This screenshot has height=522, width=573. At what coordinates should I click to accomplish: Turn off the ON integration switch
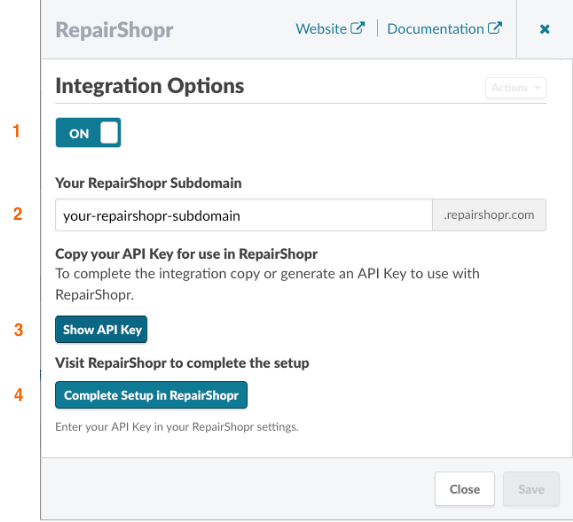click(x=88, y=133)
